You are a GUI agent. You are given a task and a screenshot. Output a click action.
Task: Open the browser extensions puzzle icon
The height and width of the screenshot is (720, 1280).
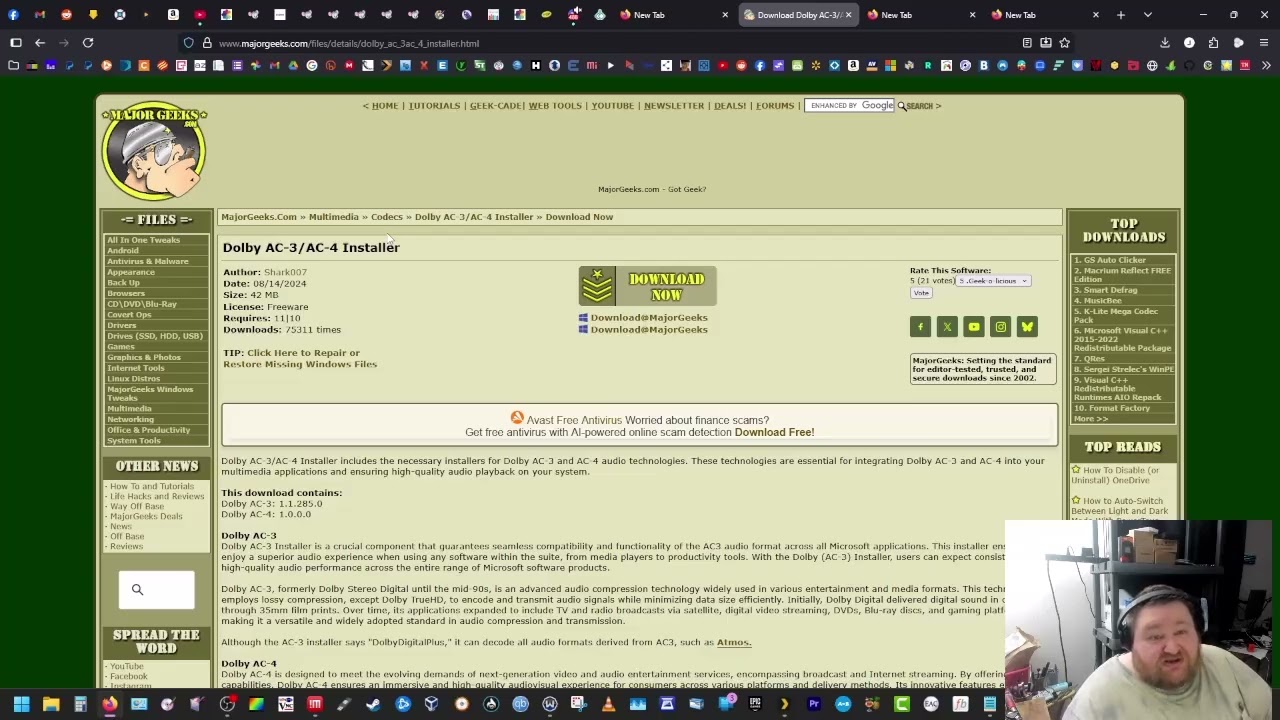pyautogui.click(x=1214, y=43)
